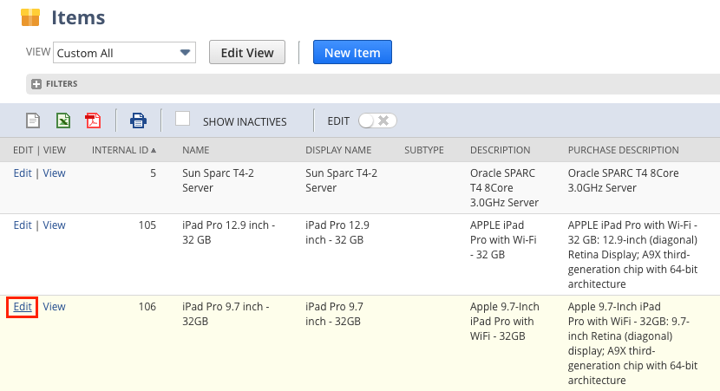The width and height of the screenshot is (720, 391).
Task: Edit the Sun Sparc T4-2 Server item
Action: click(22, 173)
